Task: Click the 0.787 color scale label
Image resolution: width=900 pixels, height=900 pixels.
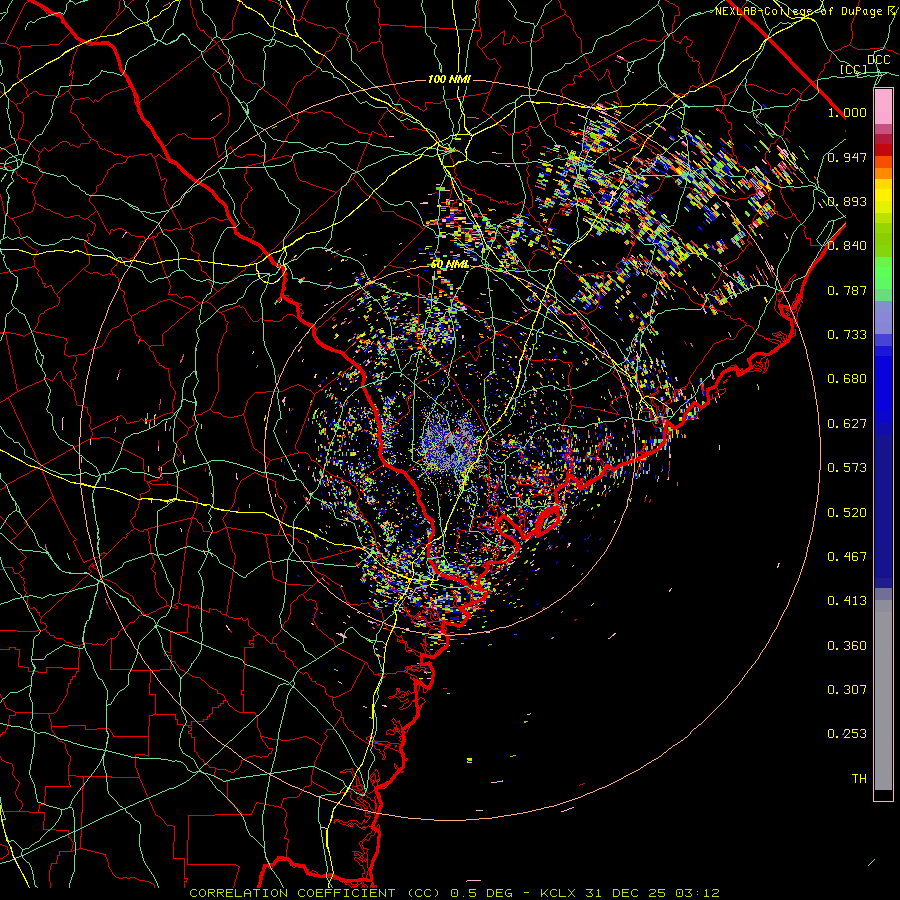Action: (x=847, y=290)
